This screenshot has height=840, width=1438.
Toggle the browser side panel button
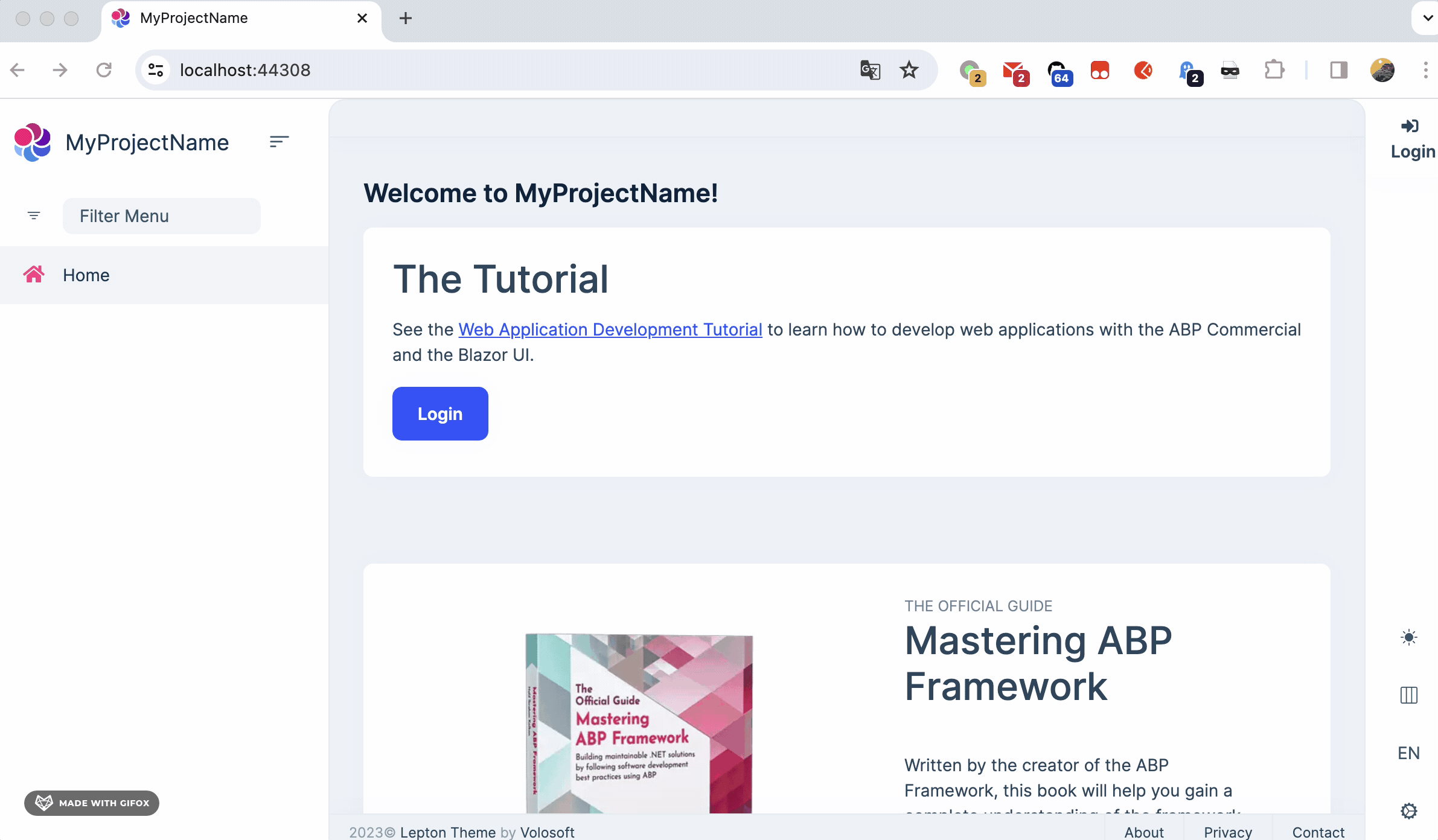coord(1338,70)
